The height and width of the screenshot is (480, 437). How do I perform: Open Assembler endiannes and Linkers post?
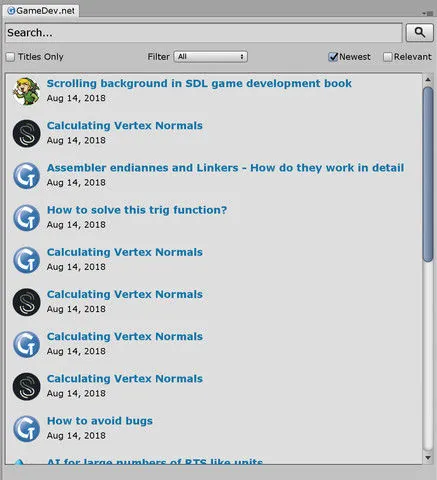225,168
